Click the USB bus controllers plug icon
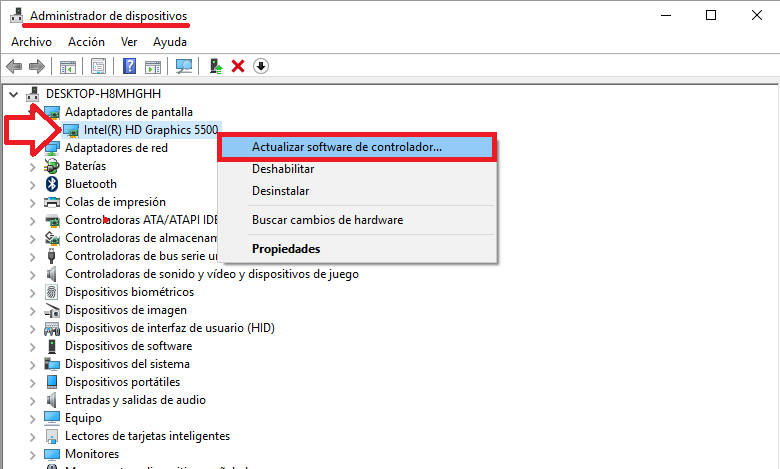The width and height of the screenshot is (780, 469). [x=51, y=256]
